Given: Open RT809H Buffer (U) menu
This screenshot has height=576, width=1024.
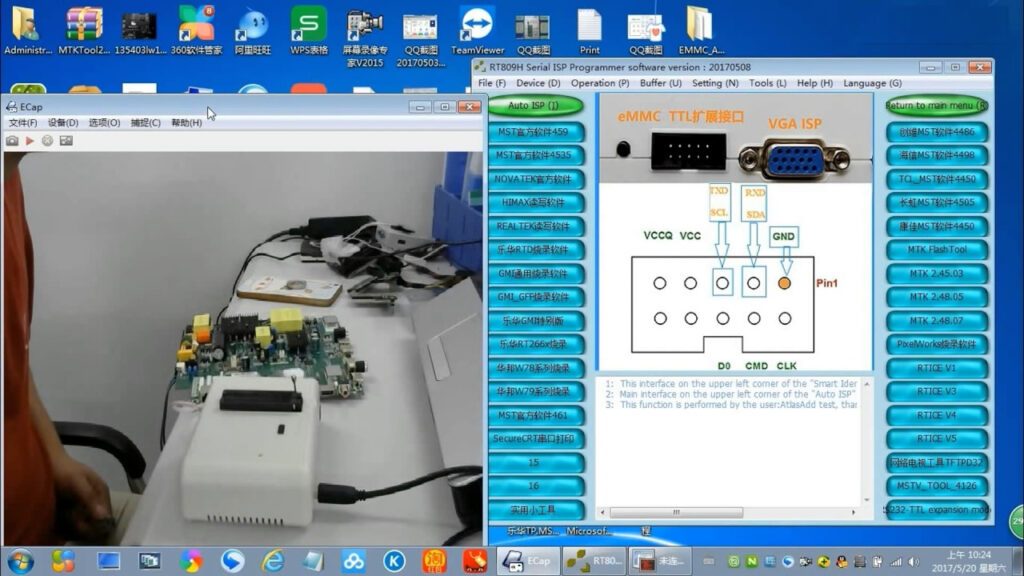Looking at the screenshot, I should pos(660,83).
